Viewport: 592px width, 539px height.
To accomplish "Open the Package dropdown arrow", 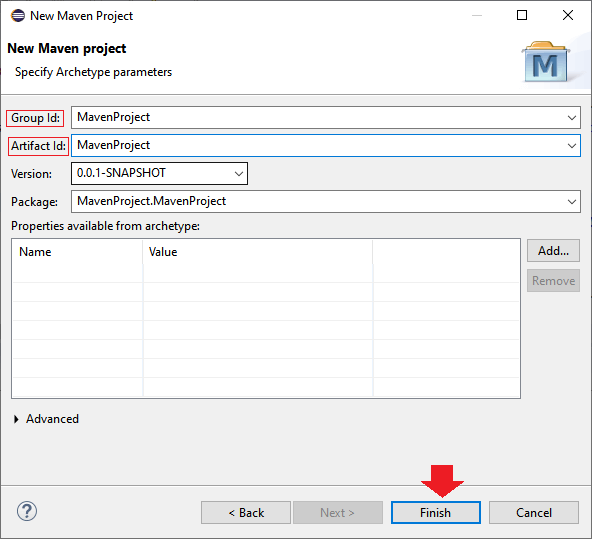I will click(572, 202).
